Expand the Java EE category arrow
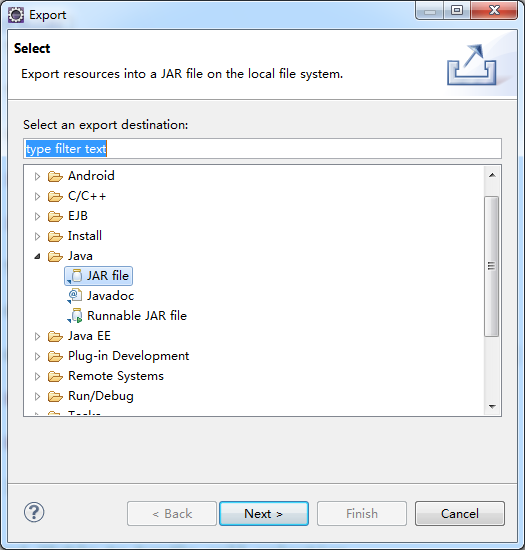 [37, 336]
